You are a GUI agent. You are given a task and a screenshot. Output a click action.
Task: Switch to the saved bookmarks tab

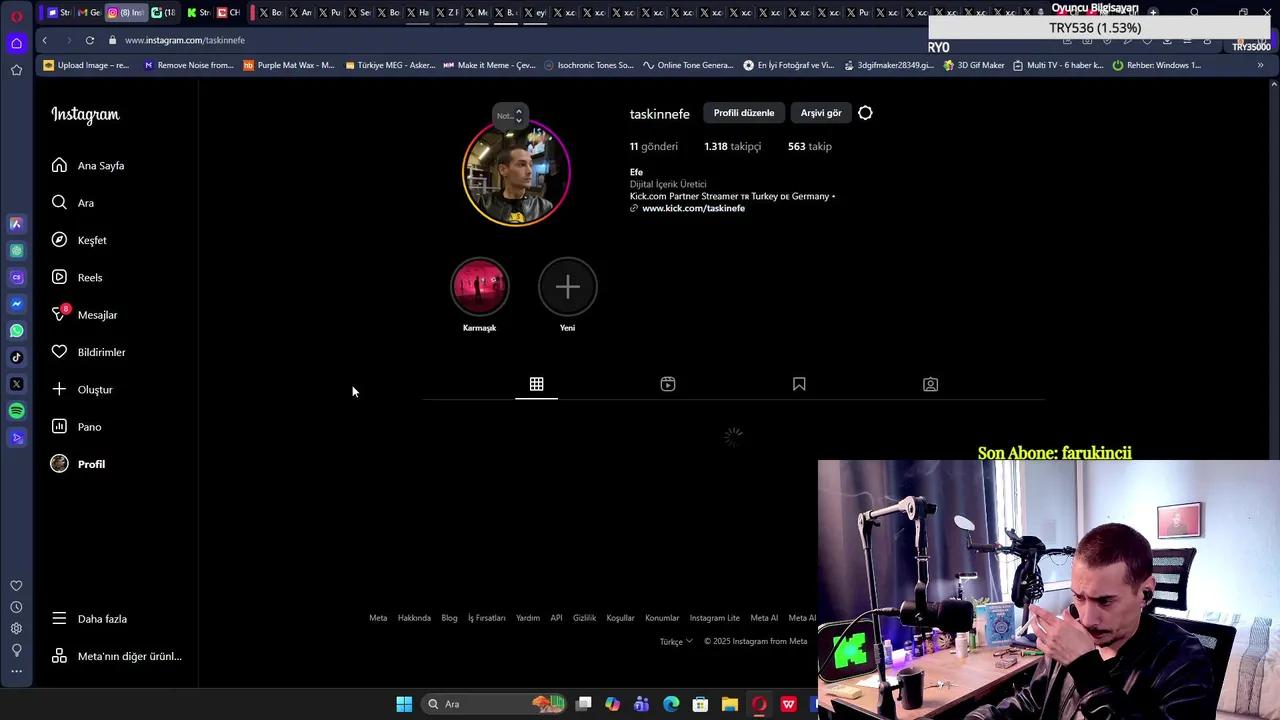point(799,384)
